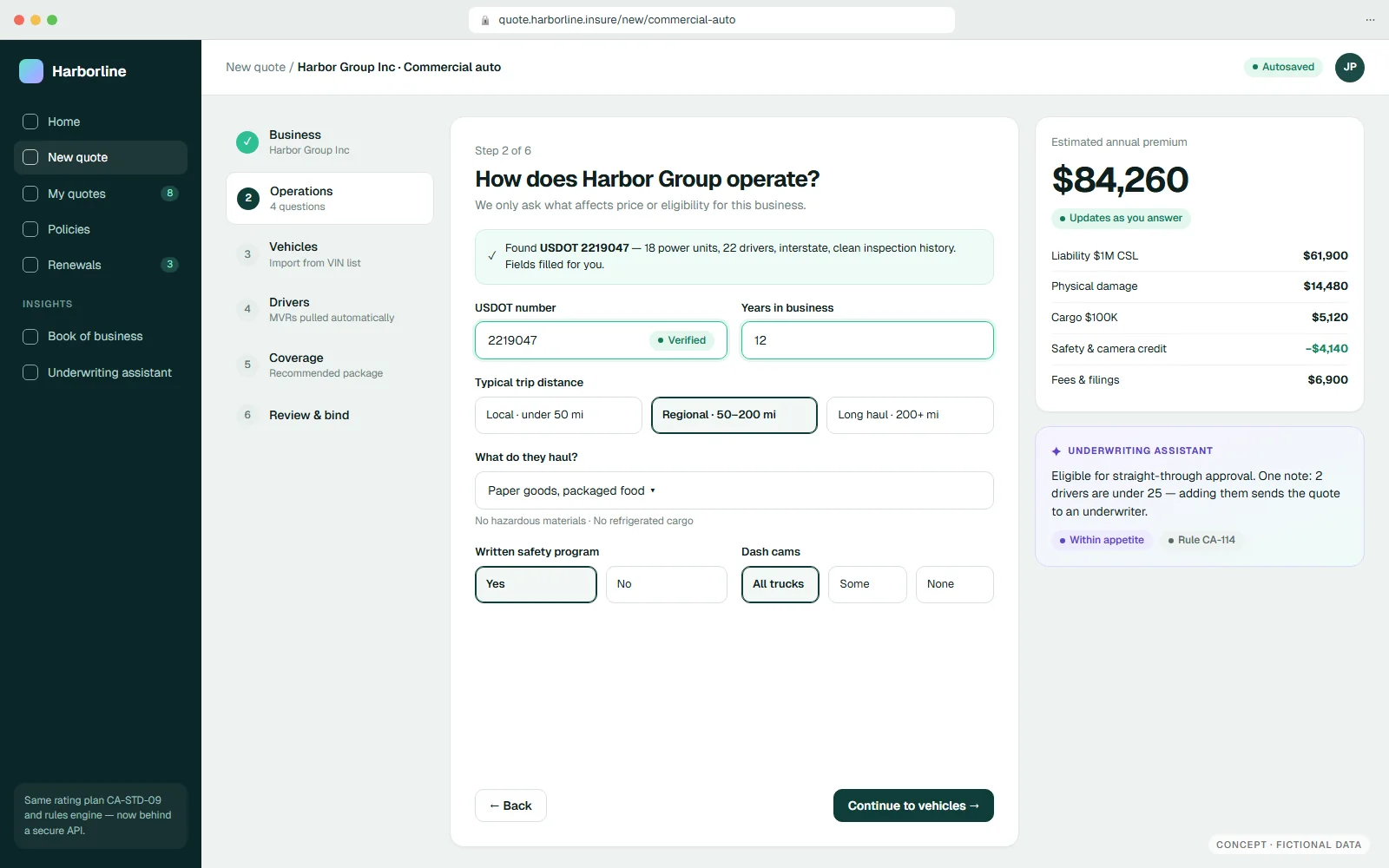Click New quote breadcrumb link
Image resolution: width=1389 pixels, height=868 pixels.
coord(255,67)
